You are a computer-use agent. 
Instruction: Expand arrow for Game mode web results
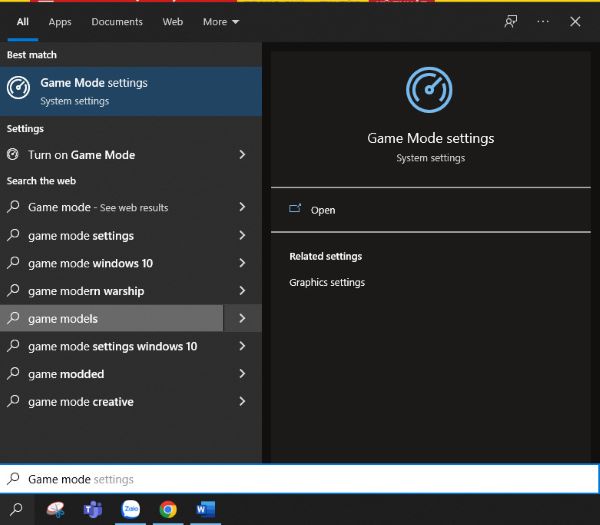tap(242, 207)
